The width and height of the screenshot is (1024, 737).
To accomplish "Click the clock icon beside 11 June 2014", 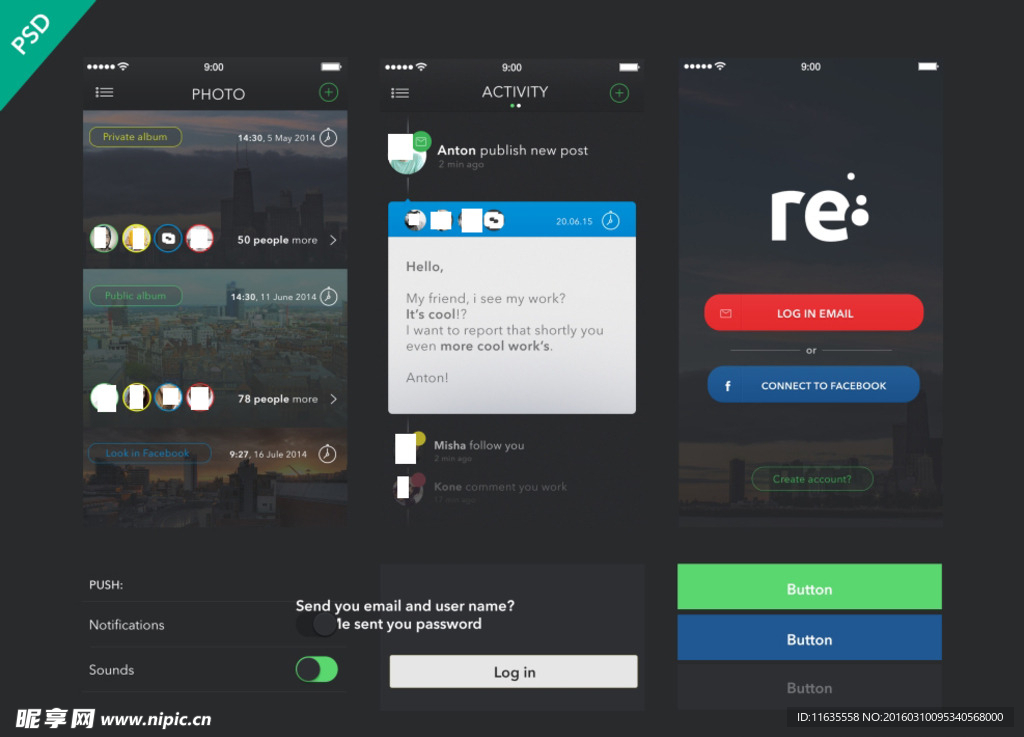I will 328,297.
